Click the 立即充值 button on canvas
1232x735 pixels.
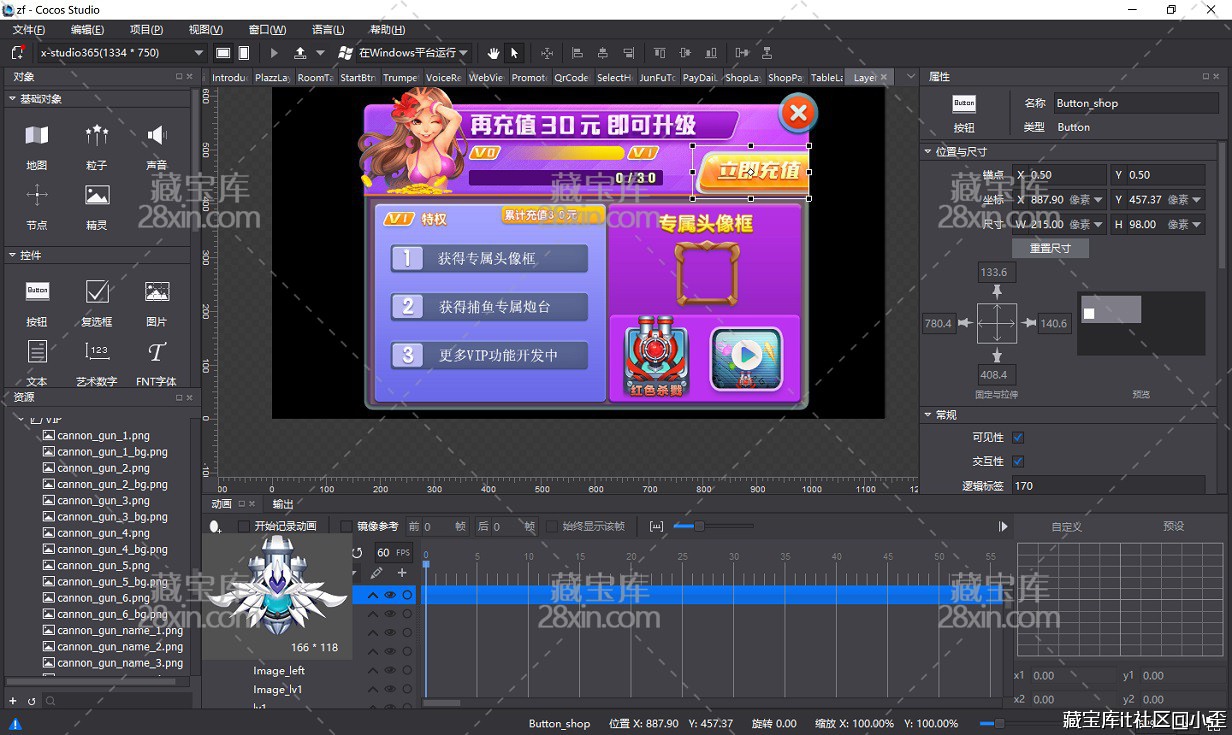coord(750,170)
